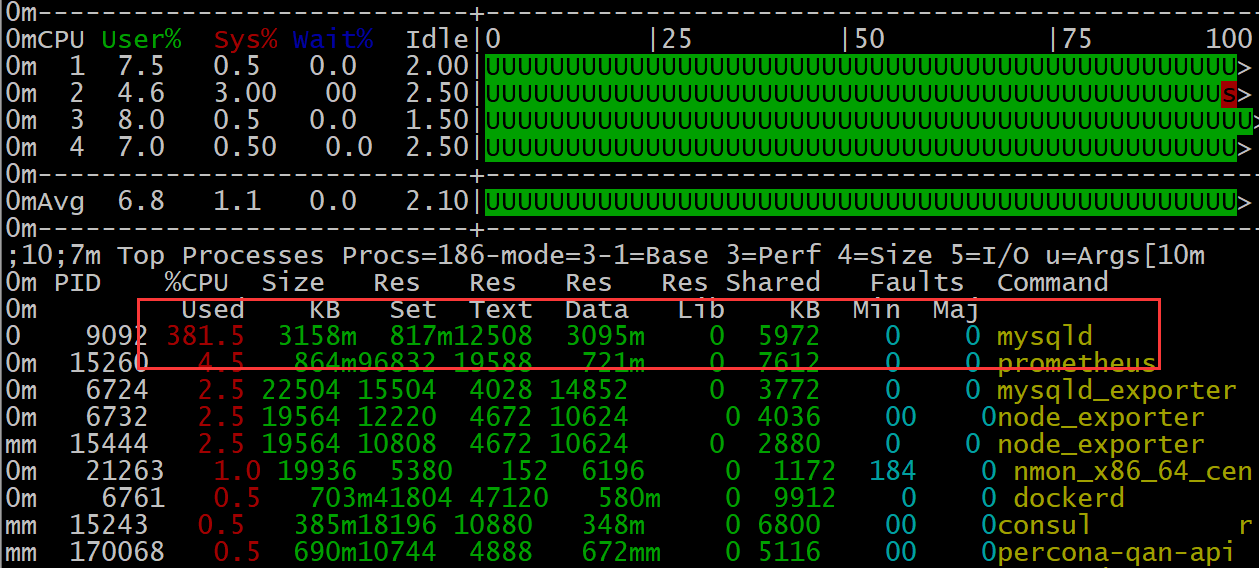Click the 381.5 CPU usage value
1259x568 pixels.
coord(205,337)
